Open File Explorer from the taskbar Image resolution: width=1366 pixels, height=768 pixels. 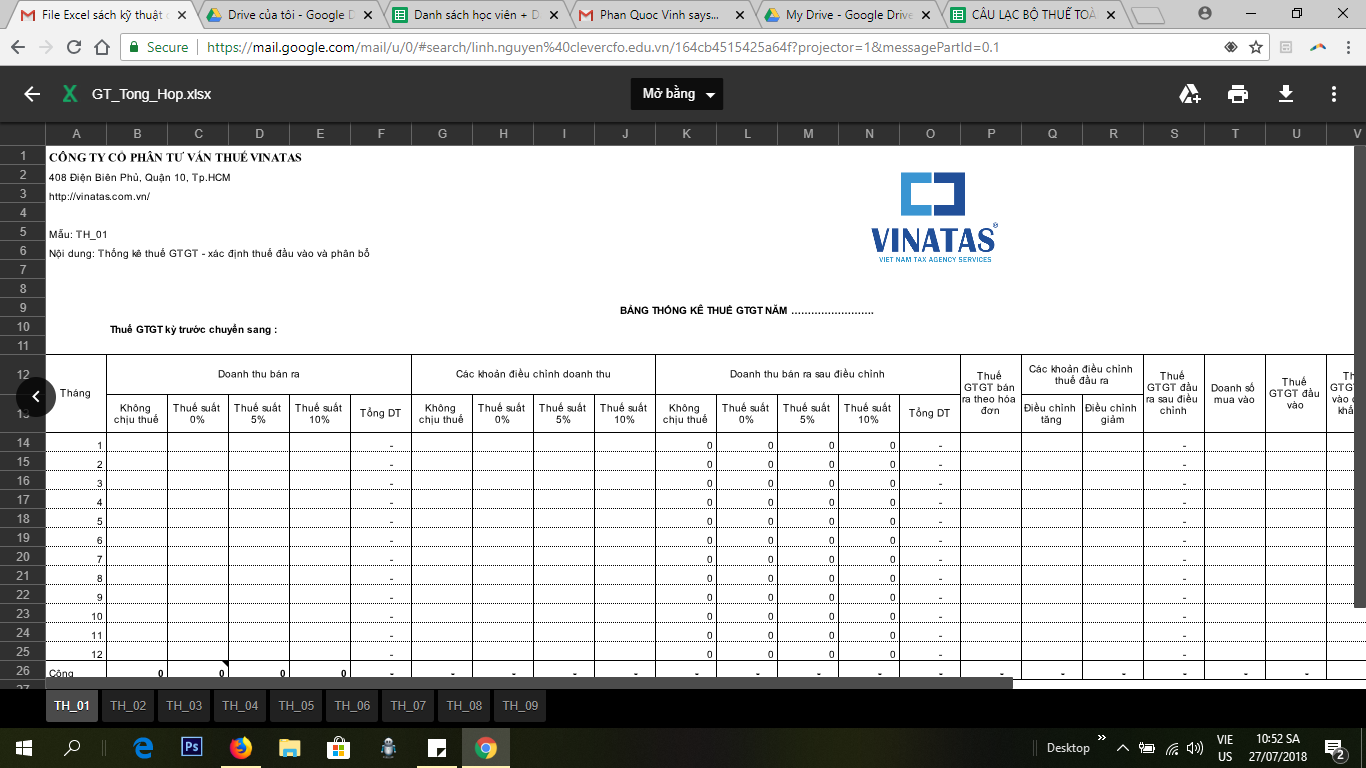pyautogui.click(x=289, y=747)
